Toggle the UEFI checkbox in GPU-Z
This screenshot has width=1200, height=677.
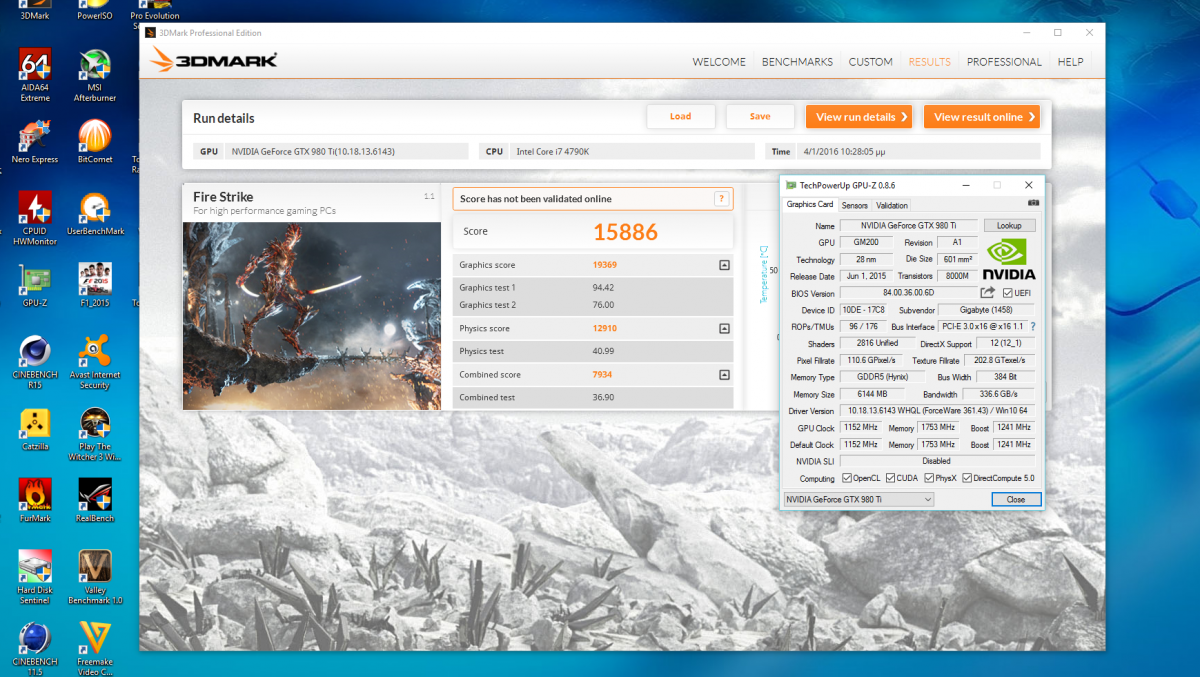pos(1008,293)
